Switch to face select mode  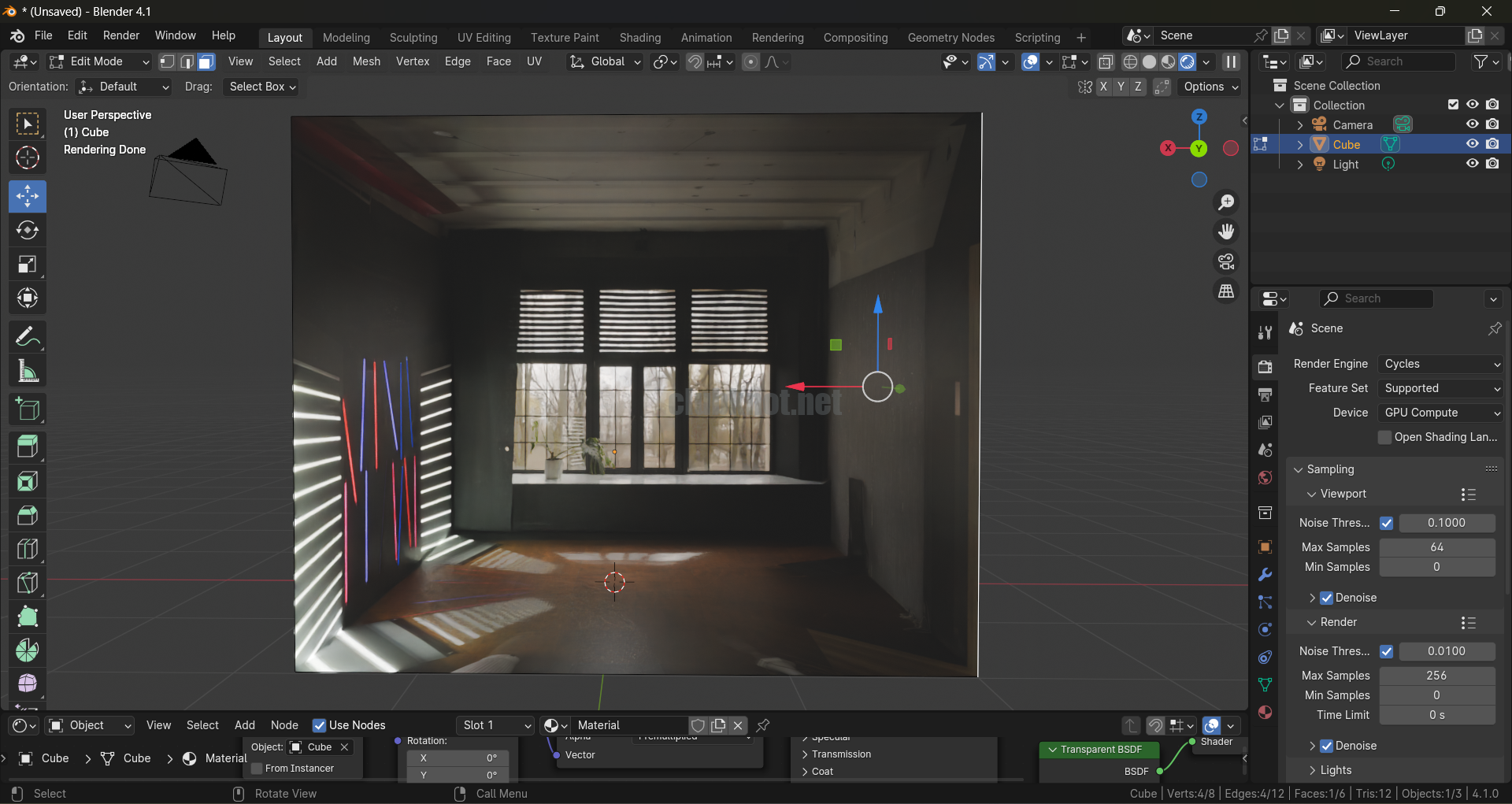click(206, 61)
